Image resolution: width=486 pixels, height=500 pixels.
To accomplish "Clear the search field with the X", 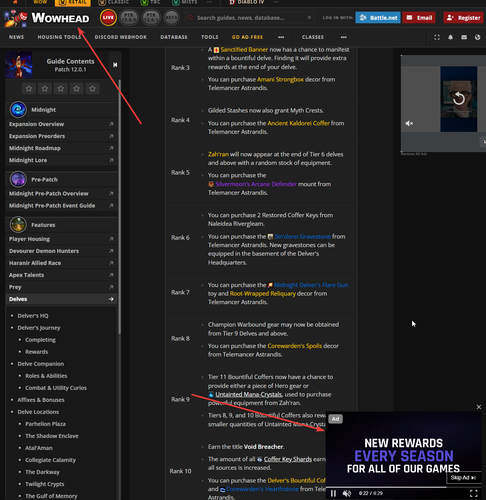I will tap(309, 17).
